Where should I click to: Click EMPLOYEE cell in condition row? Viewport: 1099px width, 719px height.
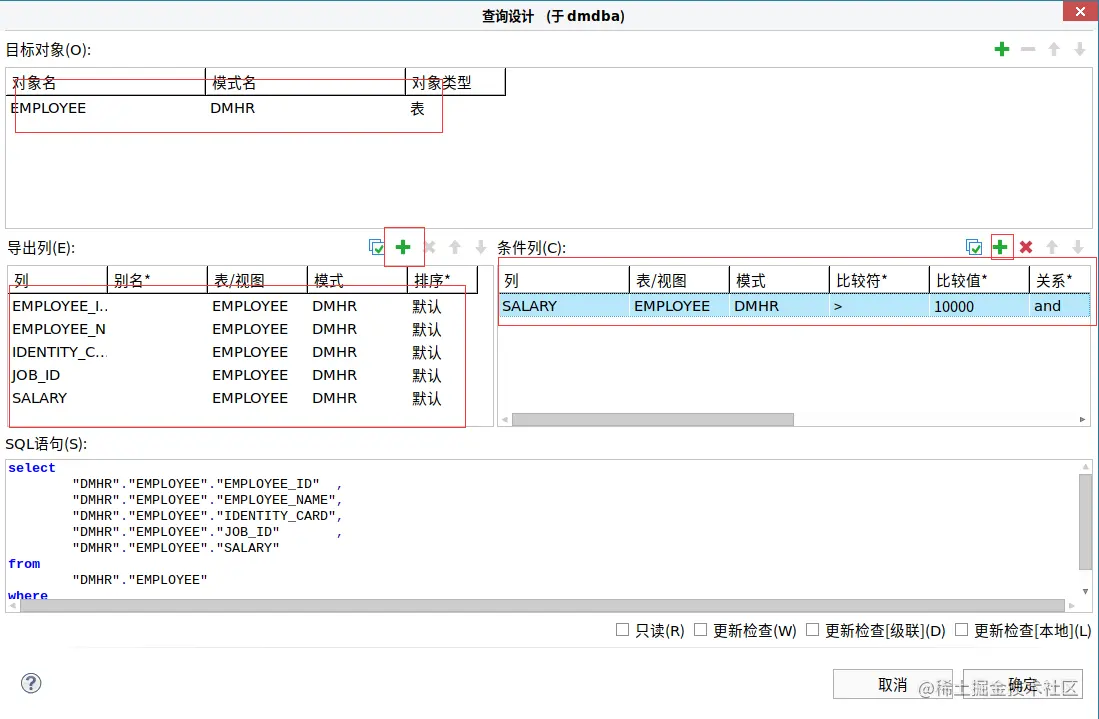tap(679, 306)
